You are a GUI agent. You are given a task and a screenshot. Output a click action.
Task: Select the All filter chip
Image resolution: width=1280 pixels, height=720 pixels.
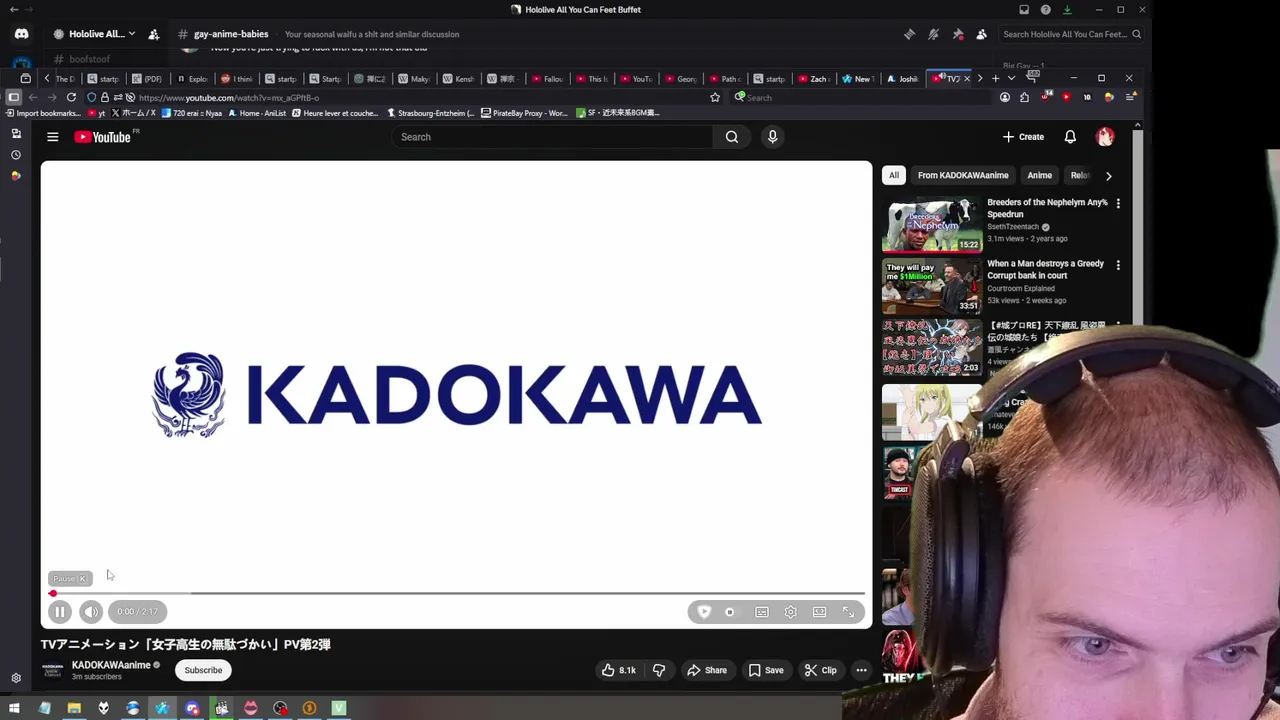894,175
